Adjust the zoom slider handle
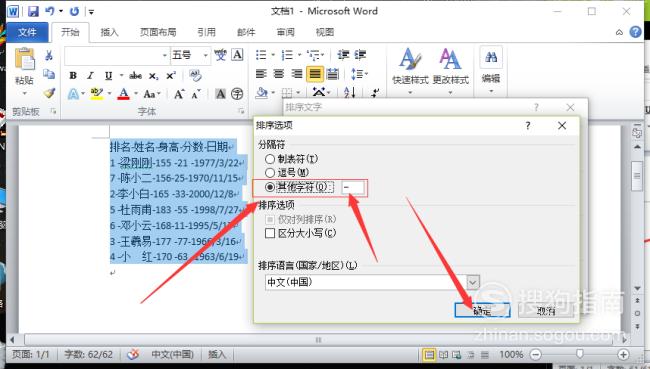The height and width of the screenshot is (369, 650). coord(580,354)
